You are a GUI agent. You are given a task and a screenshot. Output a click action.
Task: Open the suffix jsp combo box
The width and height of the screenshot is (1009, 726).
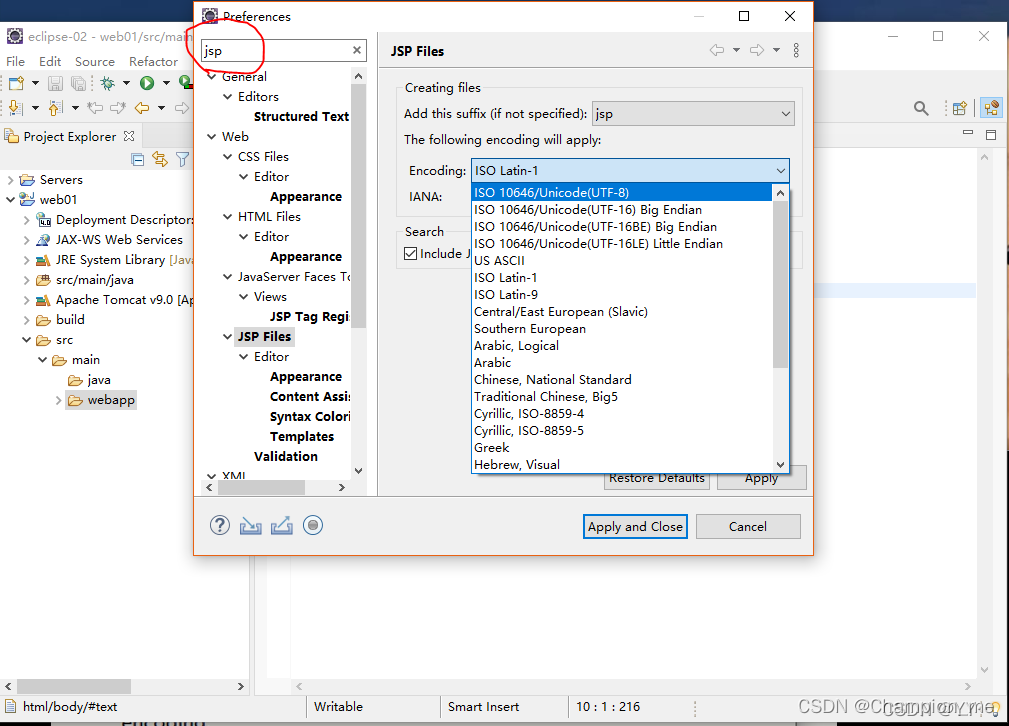[x=693, y=114]
